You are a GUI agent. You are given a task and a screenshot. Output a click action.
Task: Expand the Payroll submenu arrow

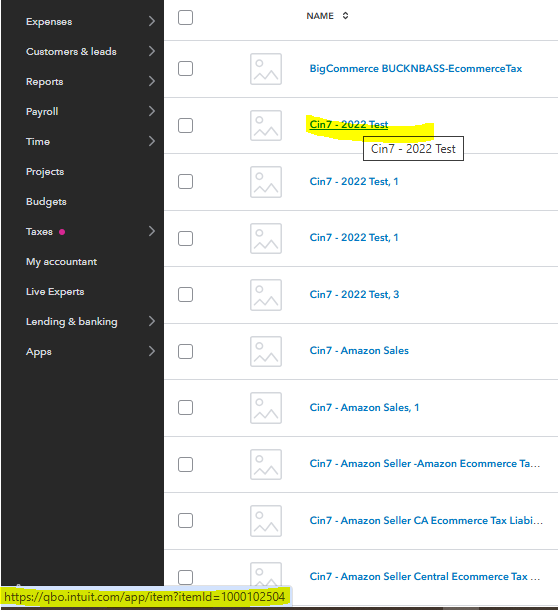(x=152, y=111)
